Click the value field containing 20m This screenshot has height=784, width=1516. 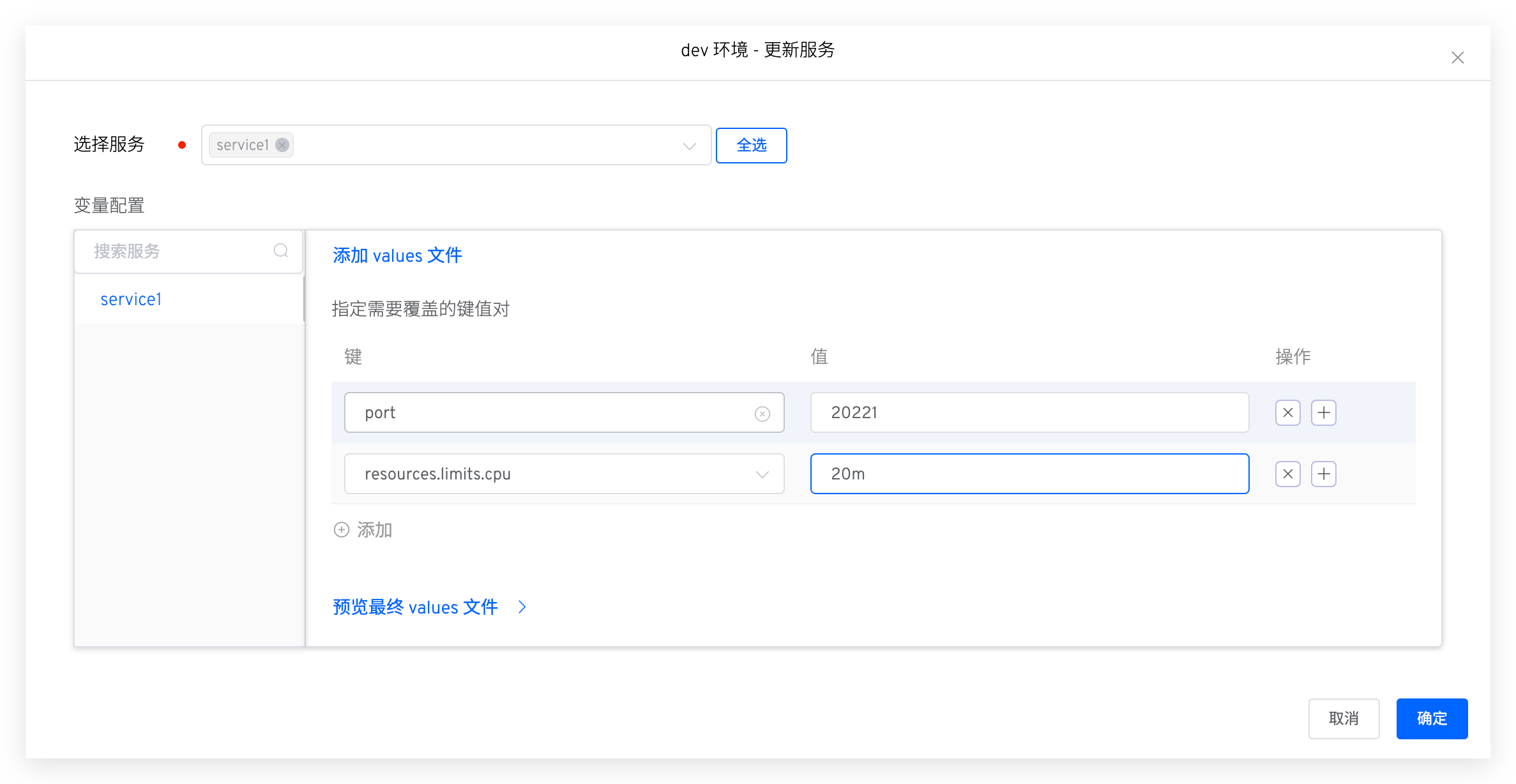click(1028, 474)
